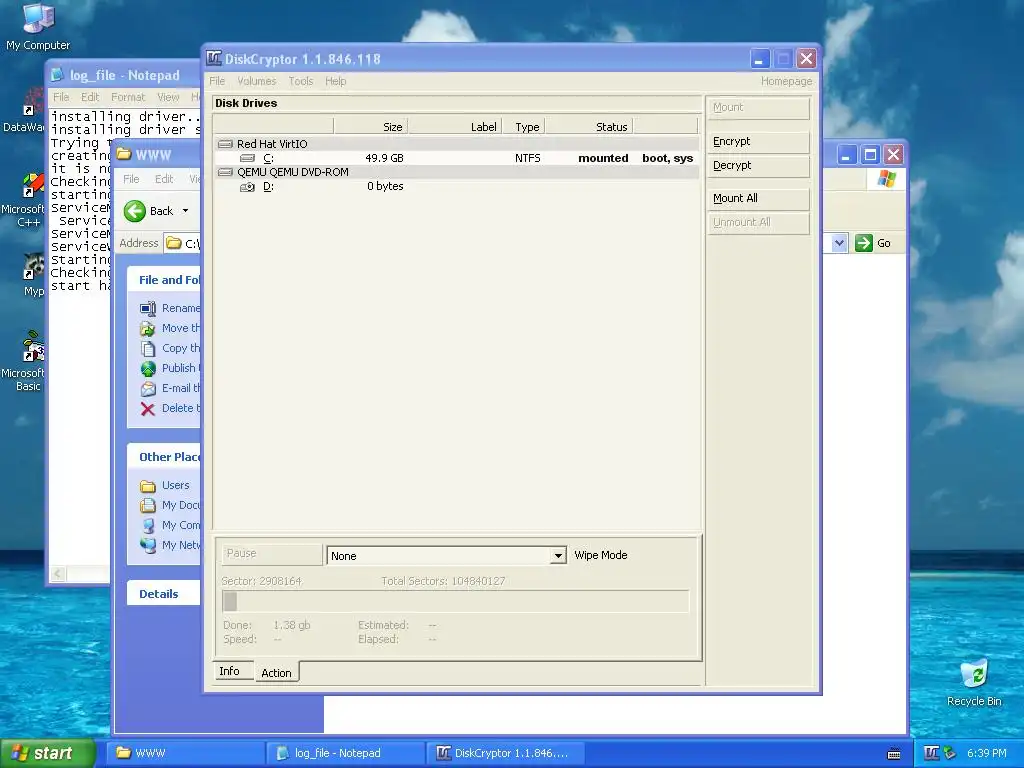This screenshot has height=768, width=1024.
Task: Open the Back button dropdown arrow in WWW window
Action: coord(185,211)
